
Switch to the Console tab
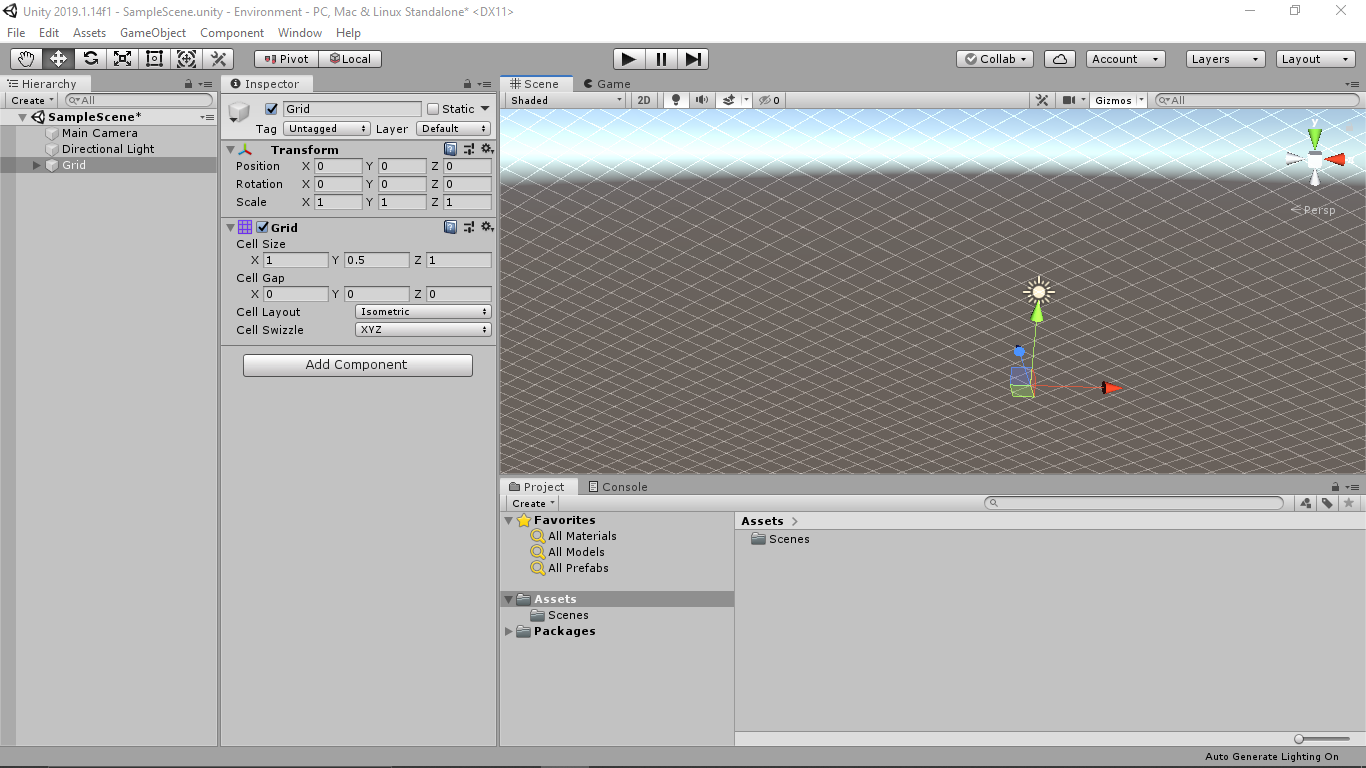618,487
